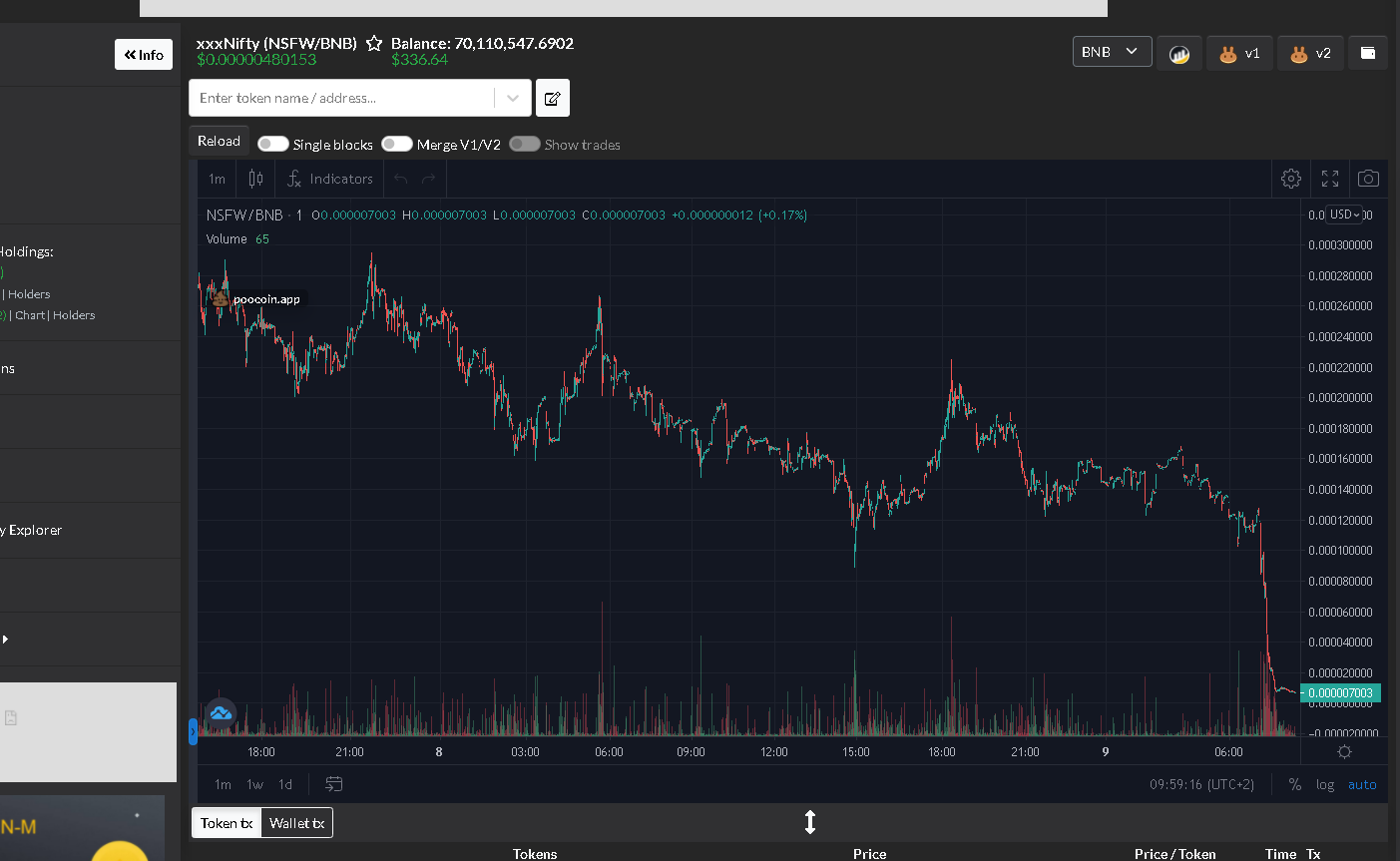Switch to the Wallet tx tab
Viewport: 1400px width, 861px height.
click(x=296, y=823)
